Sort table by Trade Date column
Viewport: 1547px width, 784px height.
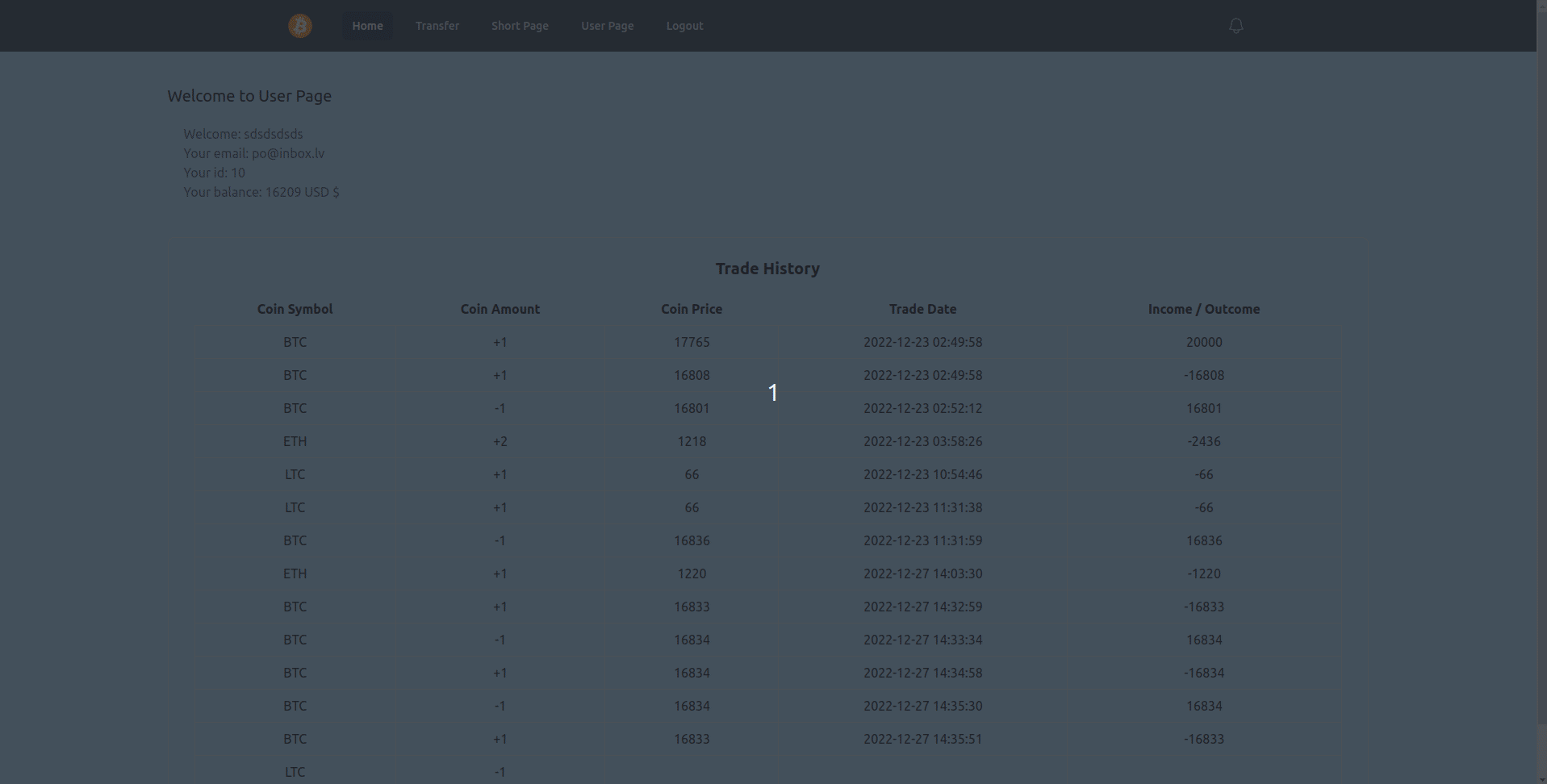tap(922, 309)
